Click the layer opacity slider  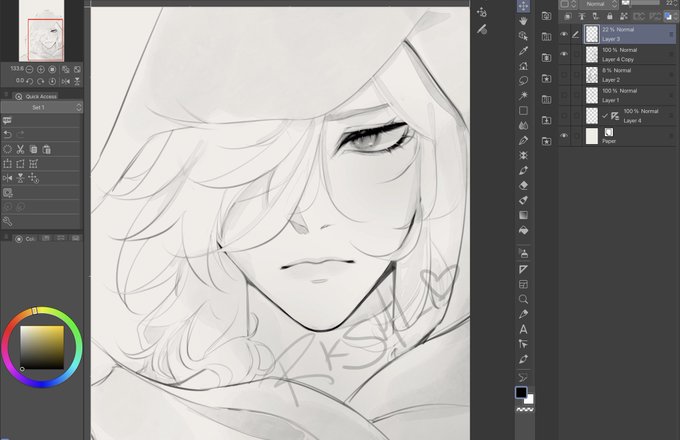(x=643, y=3)
